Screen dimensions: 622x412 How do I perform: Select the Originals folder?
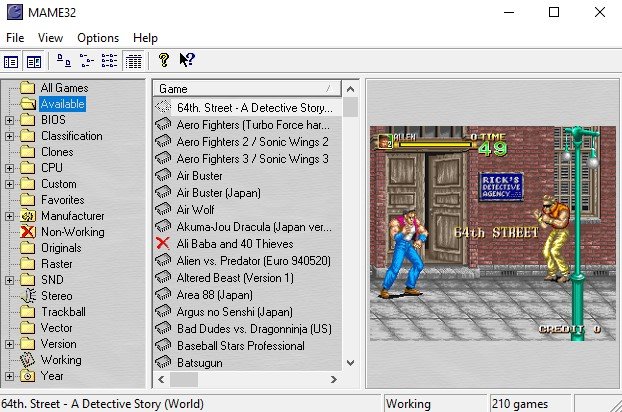pos(61,248)
